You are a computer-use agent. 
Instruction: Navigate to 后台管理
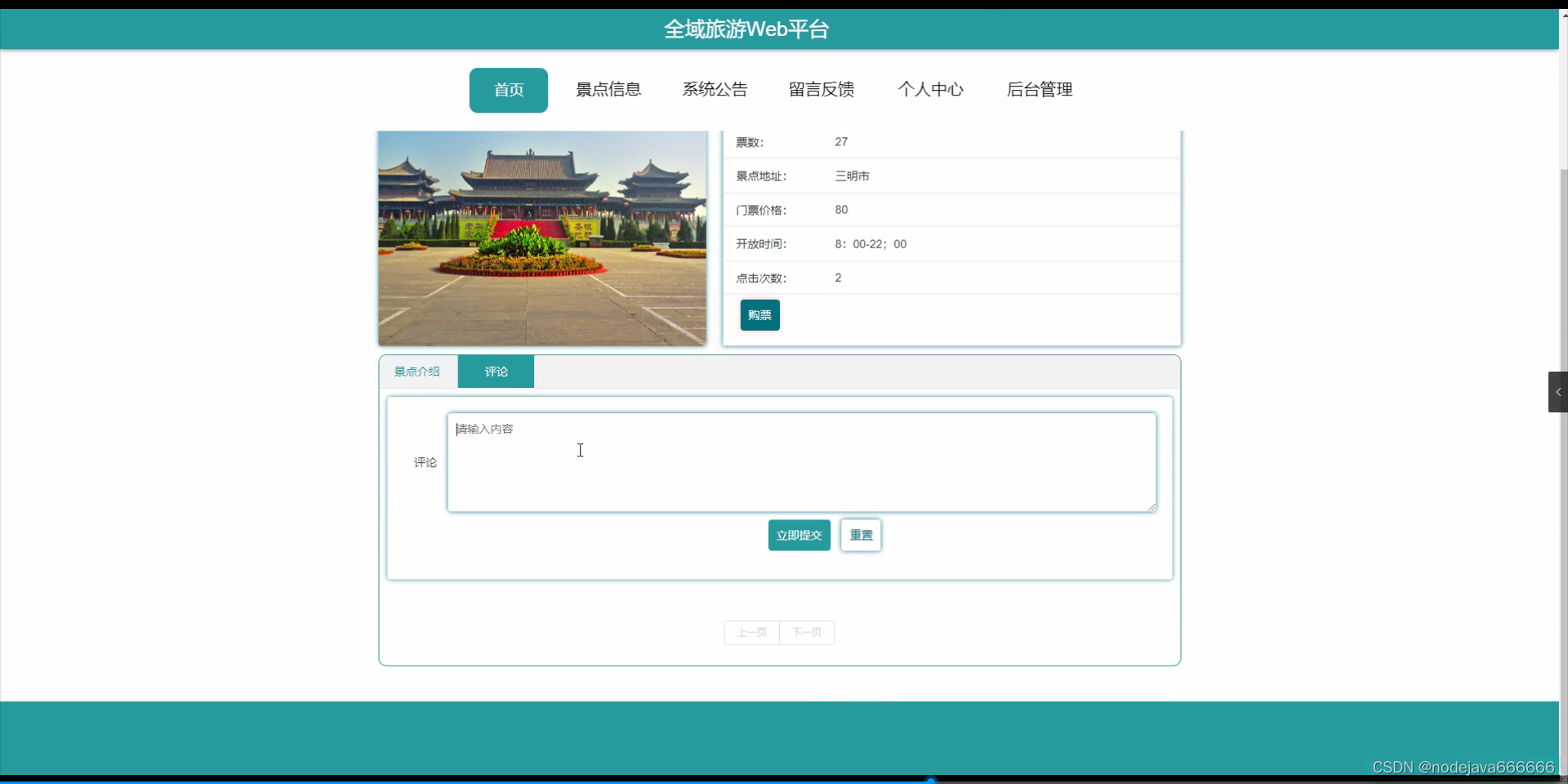click(x=1040, y=90)
